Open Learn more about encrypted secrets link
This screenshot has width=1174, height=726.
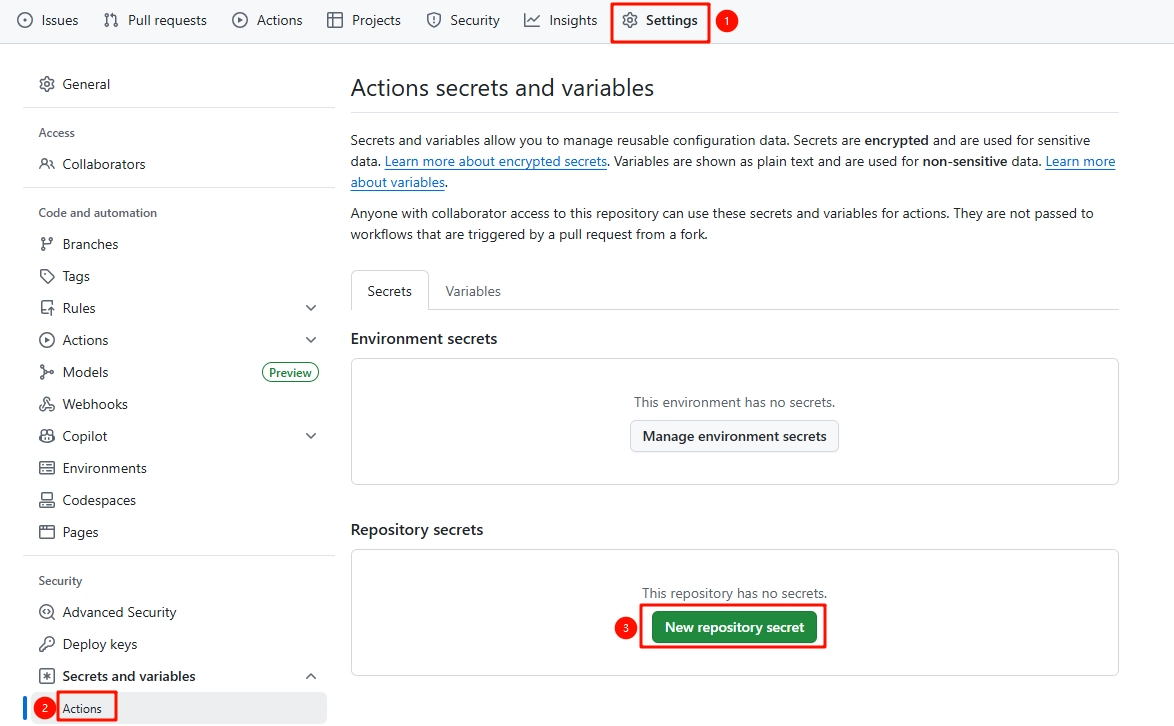coord(496,161)
